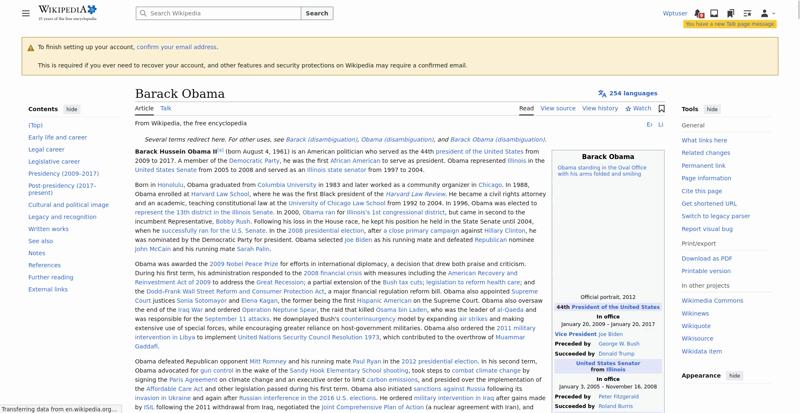
Task: Jump to Notes section in Contents
Action: [x=36, y=253]
